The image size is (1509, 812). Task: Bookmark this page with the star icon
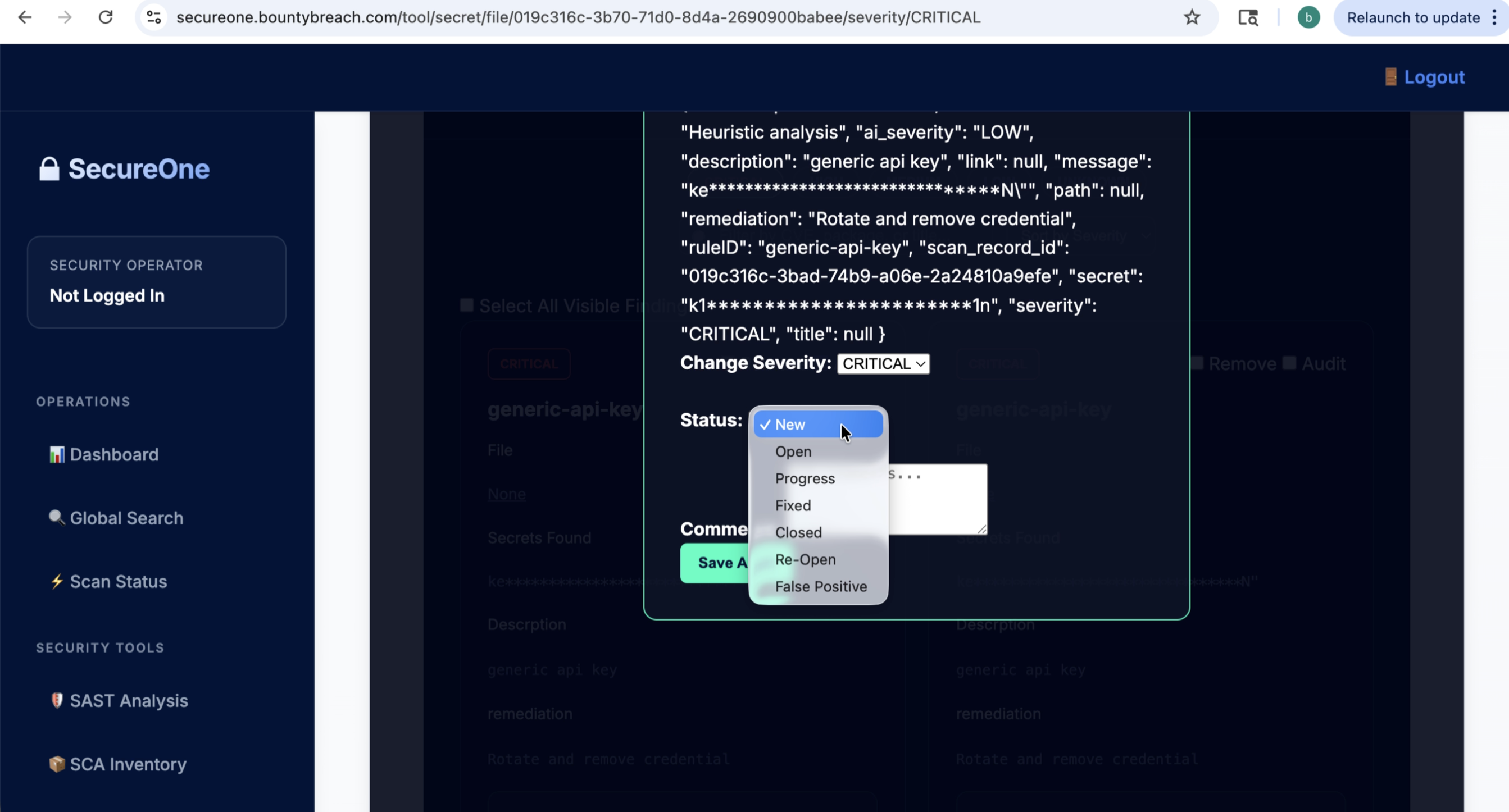[x=1192, y=17]
